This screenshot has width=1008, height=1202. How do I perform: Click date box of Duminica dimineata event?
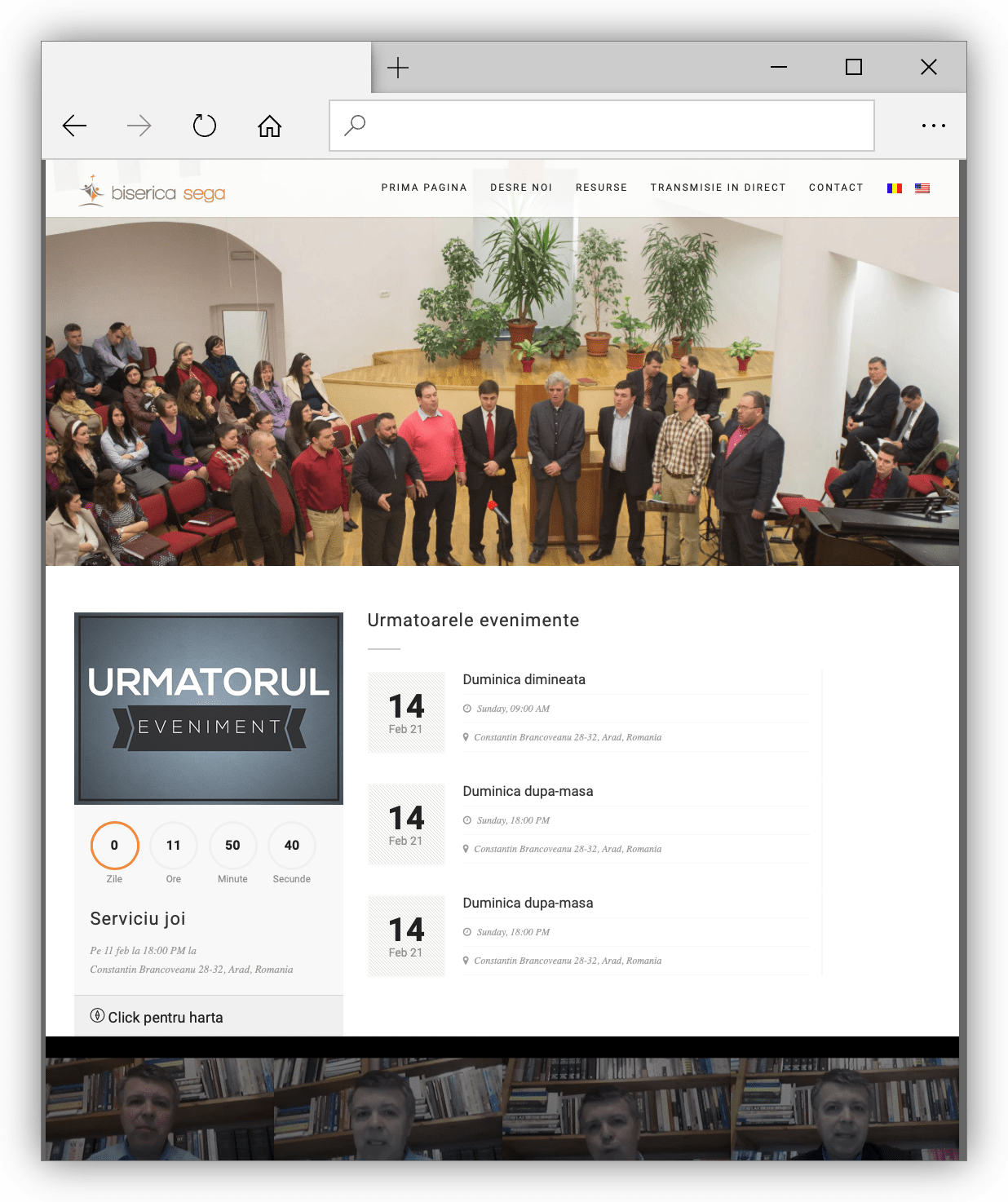click(406, 713)
